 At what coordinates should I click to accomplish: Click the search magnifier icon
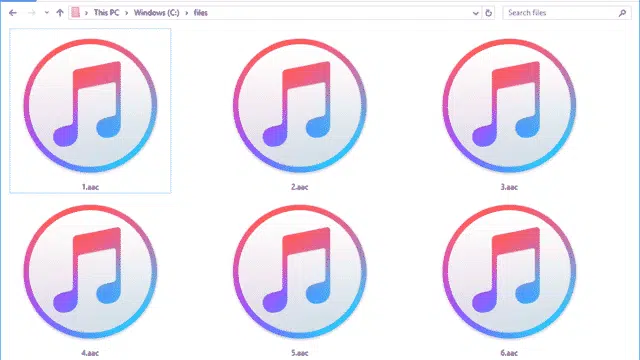tap(622, 13)
